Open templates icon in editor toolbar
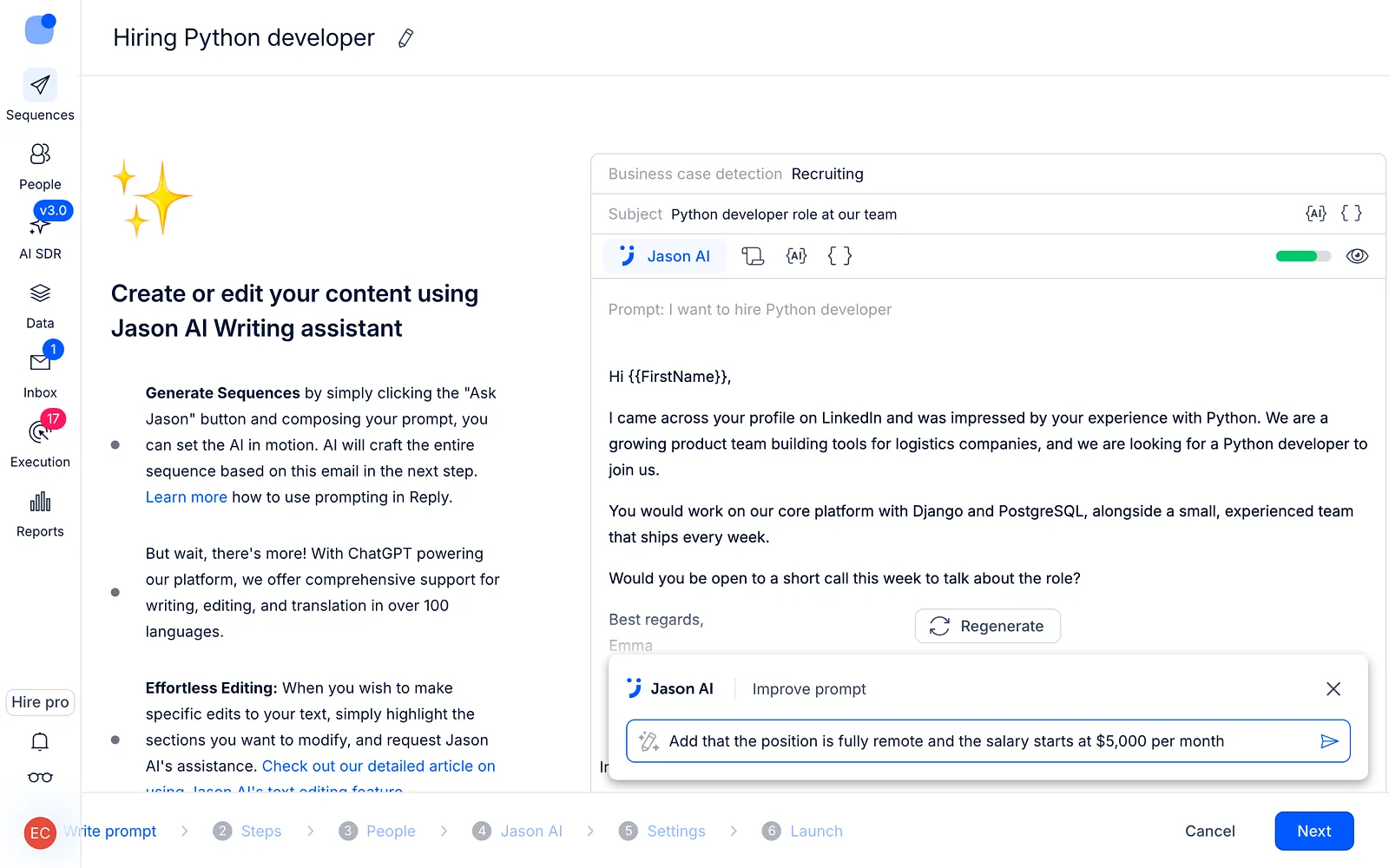The width and height of the screenshot is (1389, 868). pyautogui.click(x=753, y=256)
